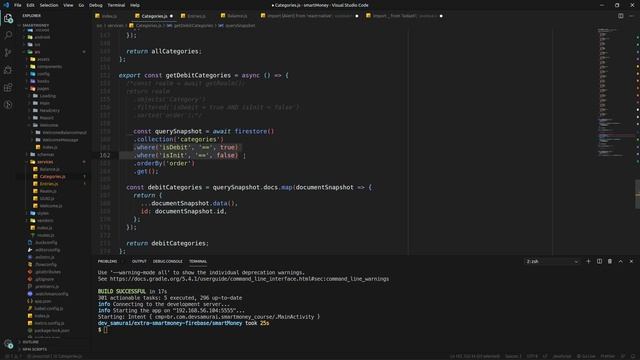The width and height of the screenshot is (640, 360).
Task: Select the TERMINAL panel tab
Action: pyautogui.click(x=198, y=261)
